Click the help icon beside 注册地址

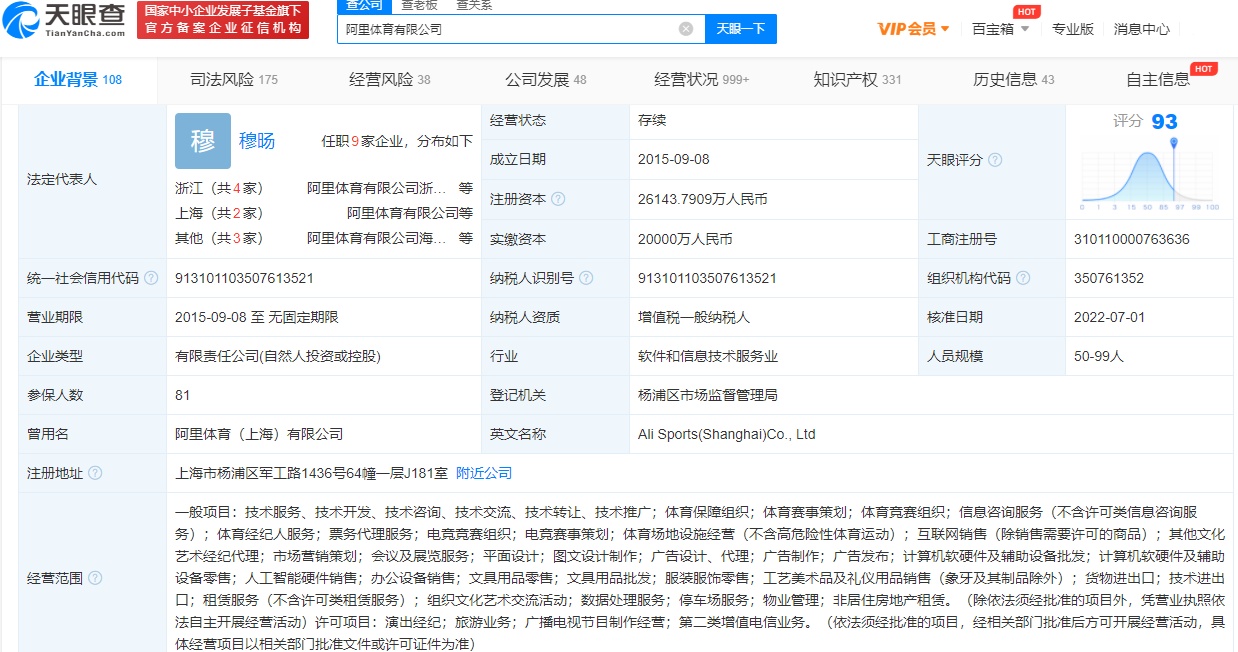coord(95,473)
